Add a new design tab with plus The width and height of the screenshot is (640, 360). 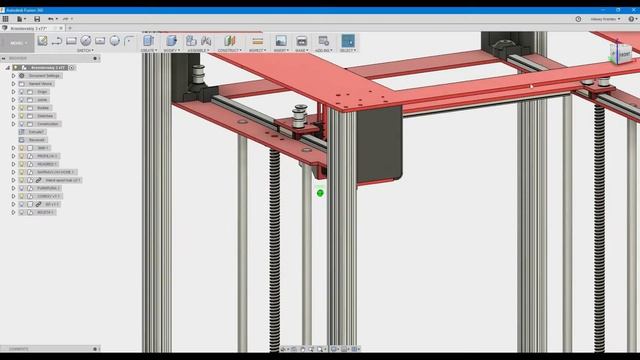(70, 28)
